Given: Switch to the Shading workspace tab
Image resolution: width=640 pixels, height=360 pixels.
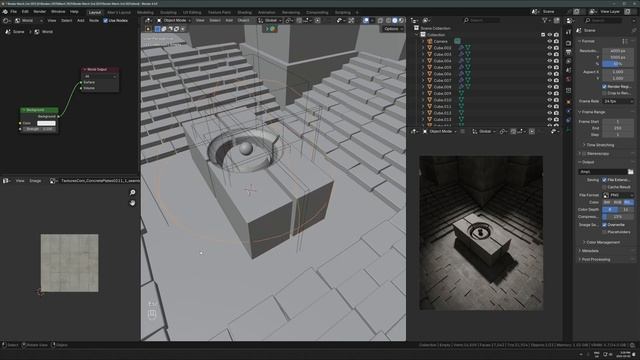Looking at the screenshot, I should pos(244,13).
